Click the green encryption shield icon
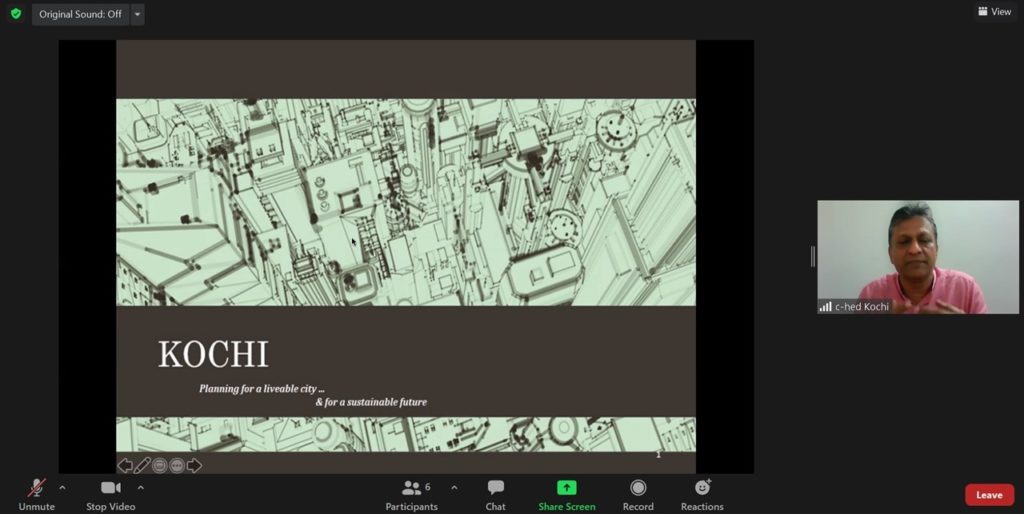This screenshot has width=1024, height=514. click(x=15, y=14)
